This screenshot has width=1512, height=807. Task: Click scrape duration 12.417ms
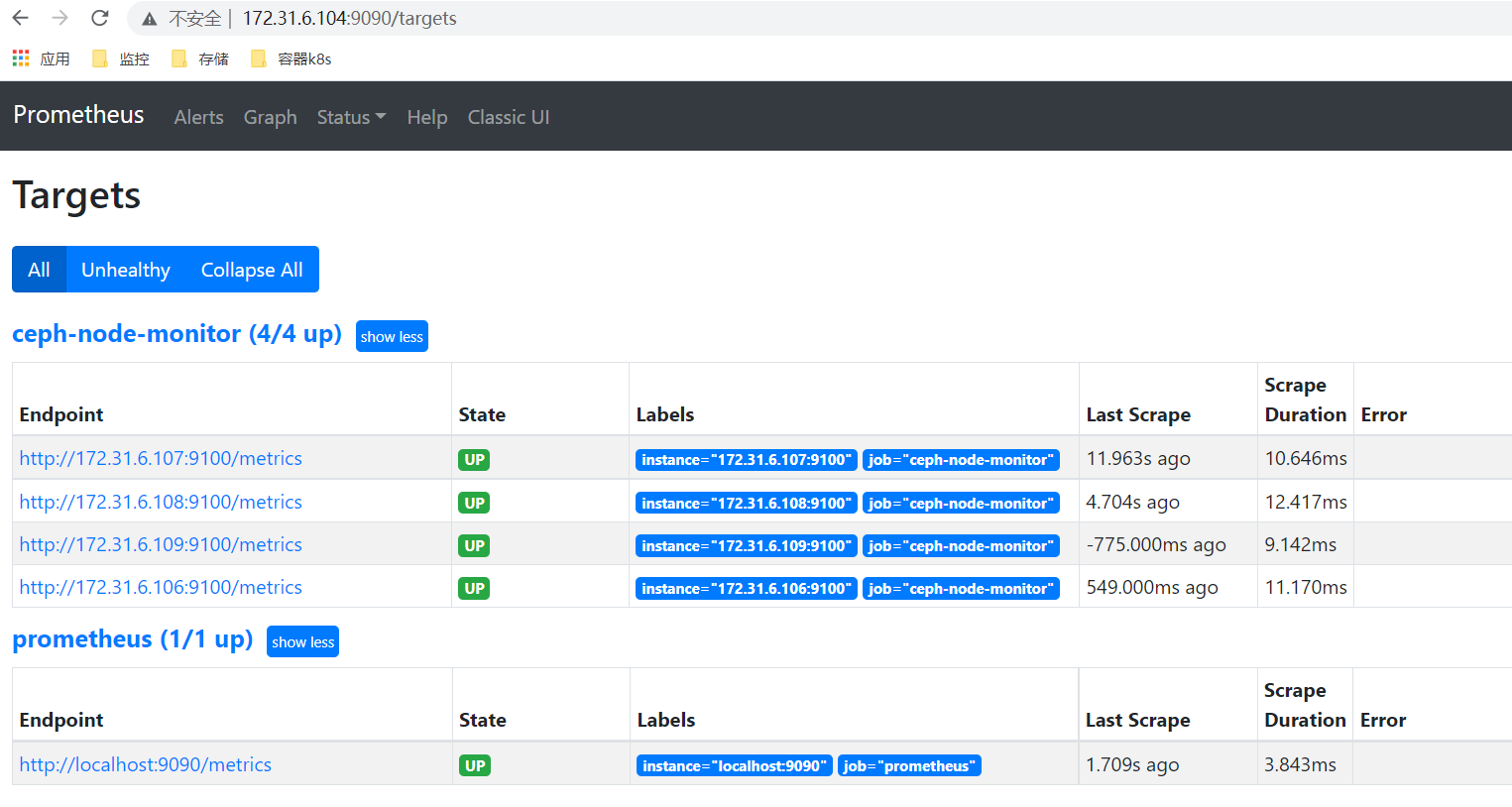(x=1306, y=502)
